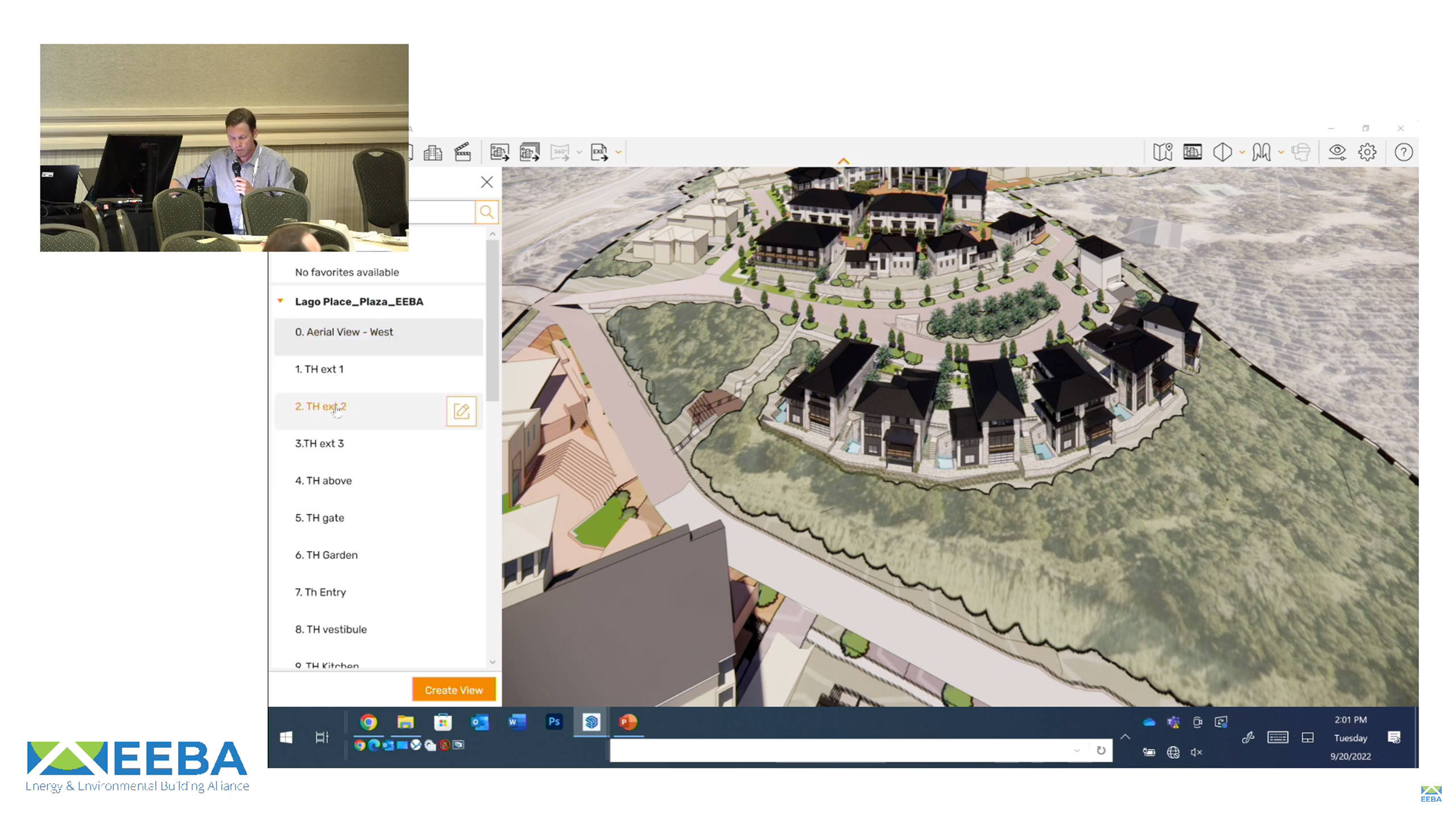Collapse the views panel with X button
This screenshot has height=819, width=1456.
pos(487,182)
